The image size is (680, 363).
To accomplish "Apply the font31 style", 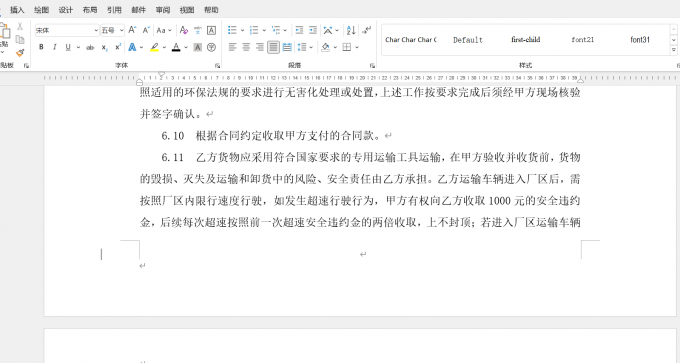I will click(x=640, y=40).
